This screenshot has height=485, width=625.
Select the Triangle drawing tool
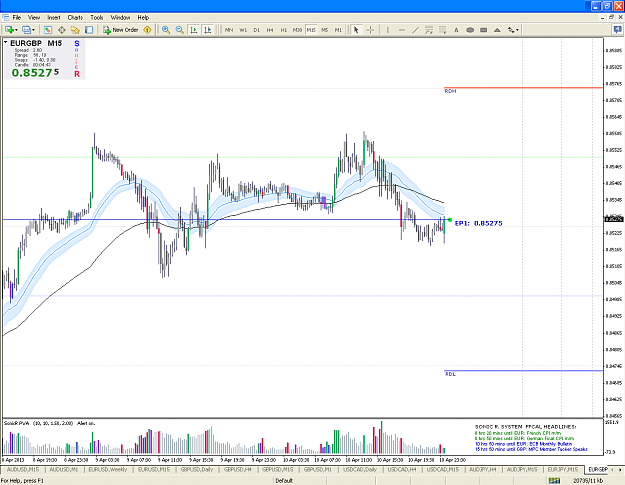coord(497,30)
